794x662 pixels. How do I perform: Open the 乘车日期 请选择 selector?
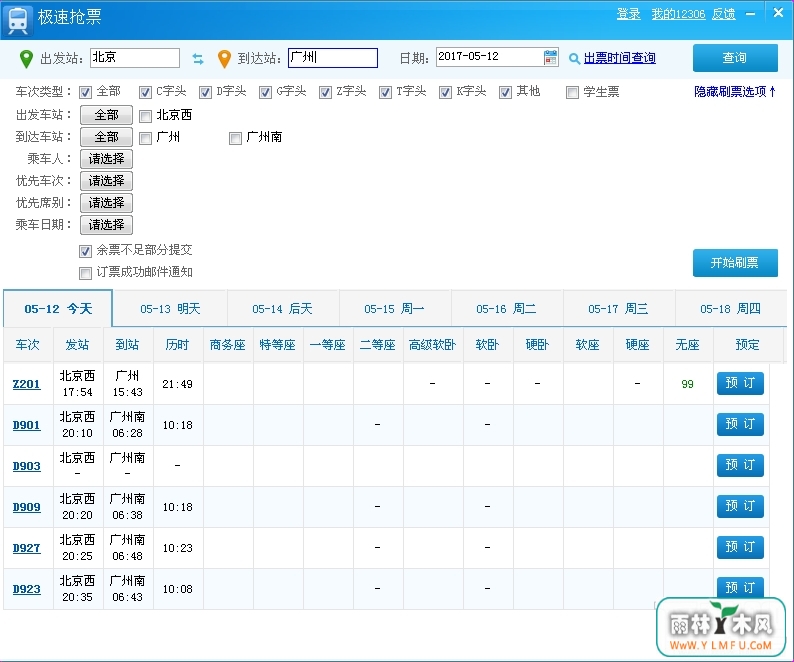click(x=106, y=224)
